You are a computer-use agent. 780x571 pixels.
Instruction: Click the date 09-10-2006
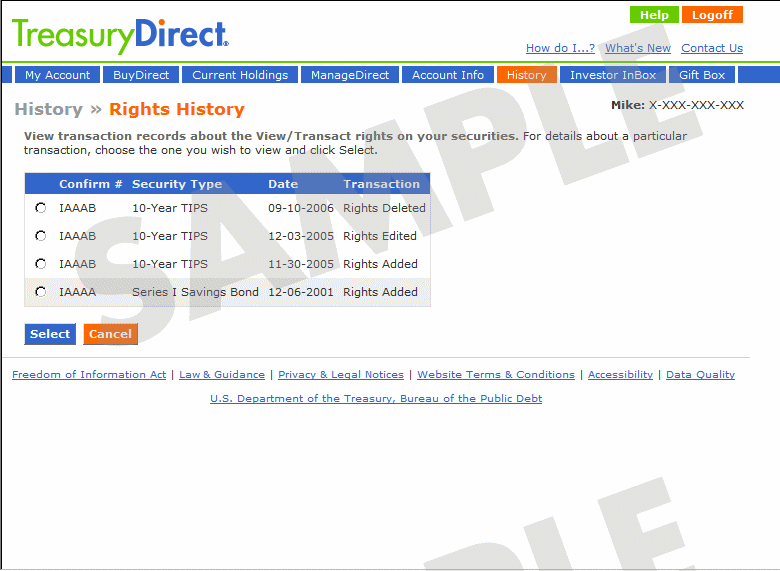coord(301,208)
